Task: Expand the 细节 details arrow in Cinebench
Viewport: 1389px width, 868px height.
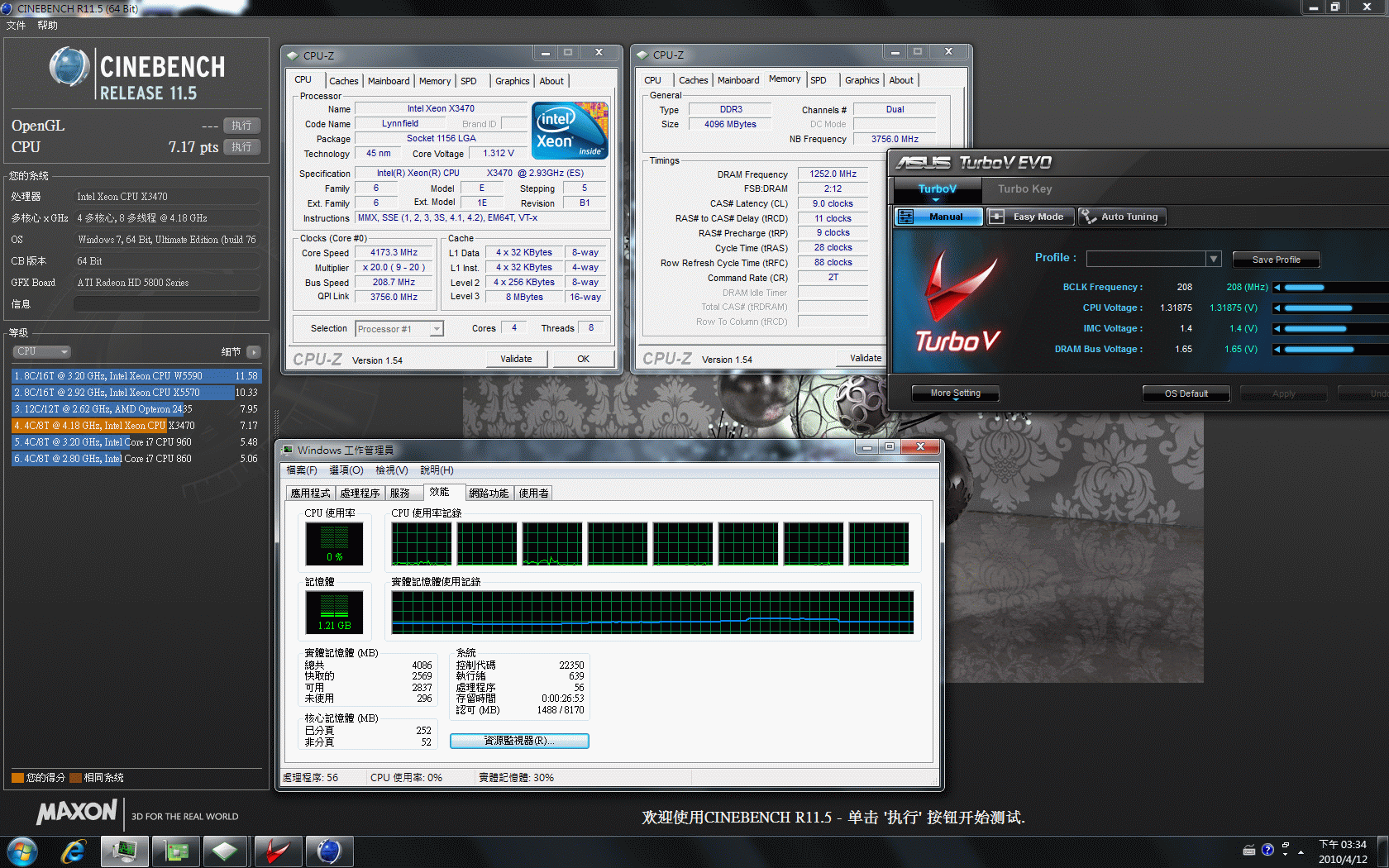Action: point(253,352)
